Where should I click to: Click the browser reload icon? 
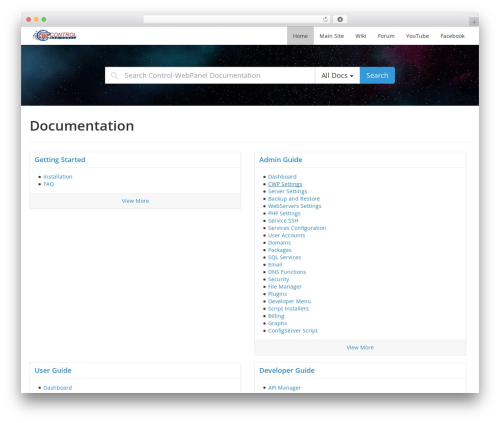[325, 20]
